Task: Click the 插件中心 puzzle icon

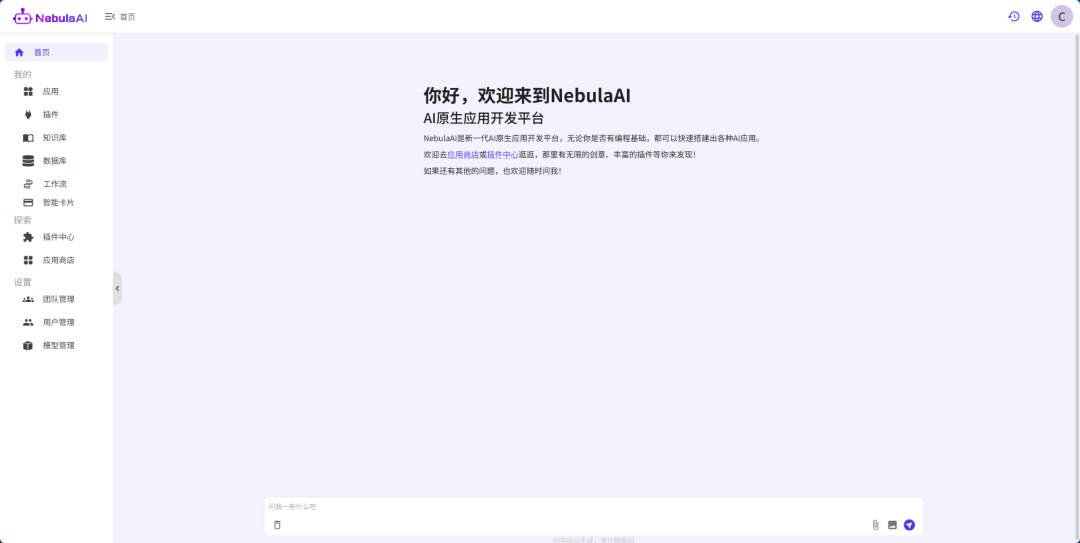Action: [28, 237]
